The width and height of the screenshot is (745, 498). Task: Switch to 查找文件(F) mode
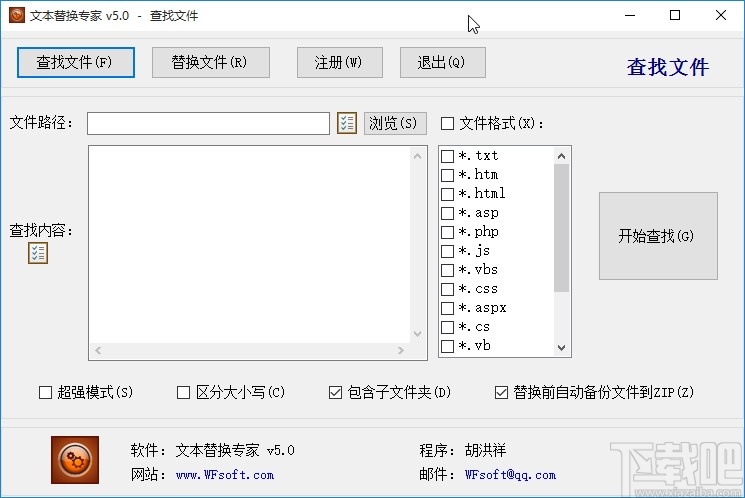pos(76,62)
